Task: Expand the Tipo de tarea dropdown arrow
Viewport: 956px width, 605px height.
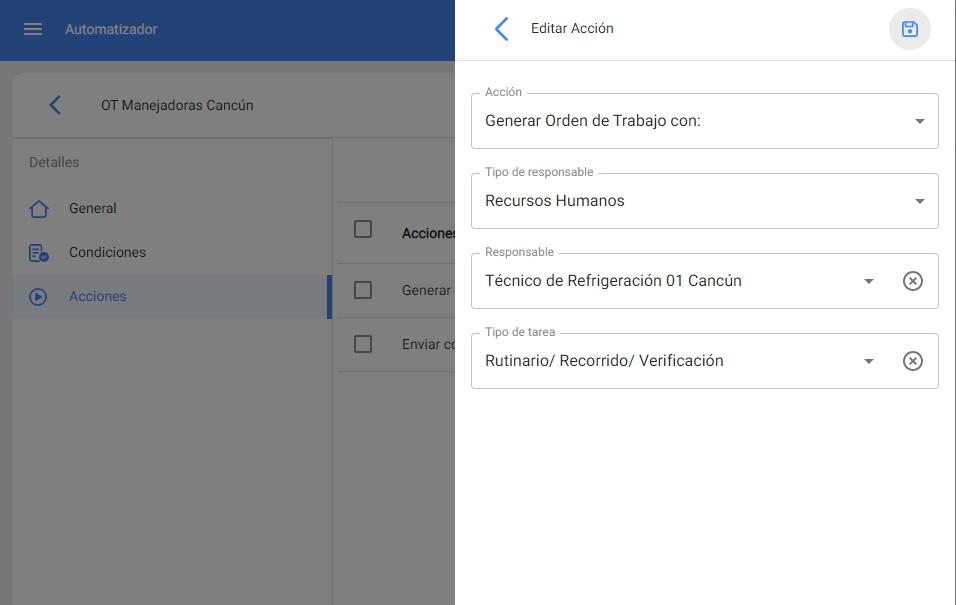Action: pyautogui.click(x=869, y=361)
